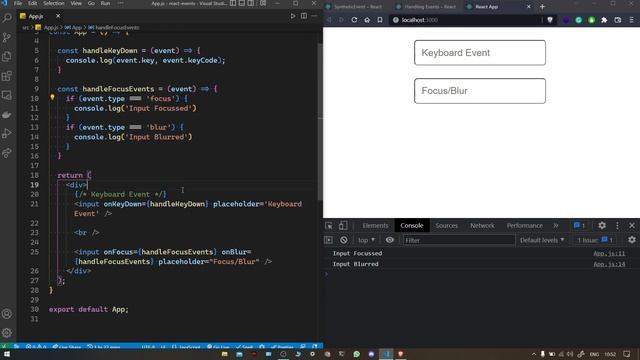This screenshot has height=360, width=640.
Task: Open the 1 Issue link in console toolbar
Action: tap(595, 240)
